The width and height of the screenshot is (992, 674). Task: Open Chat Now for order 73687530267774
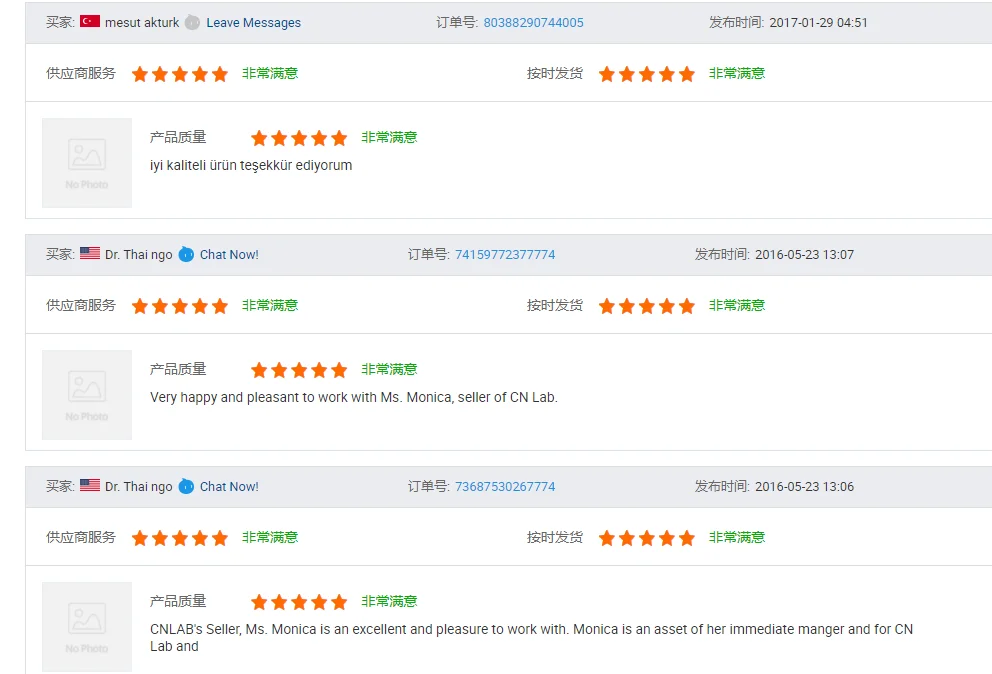229,487
